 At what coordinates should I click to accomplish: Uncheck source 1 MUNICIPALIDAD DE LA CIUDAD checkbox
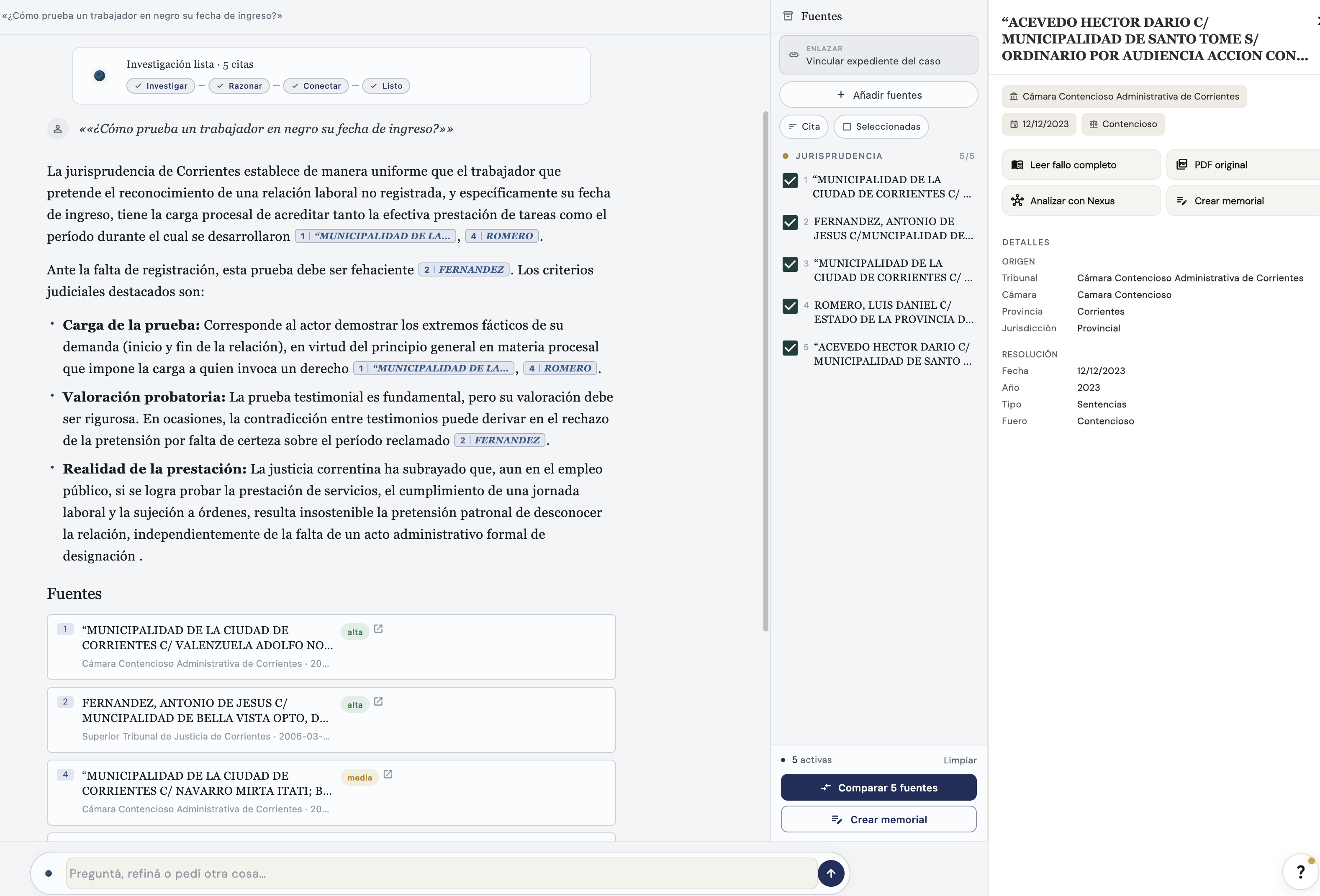790,181
